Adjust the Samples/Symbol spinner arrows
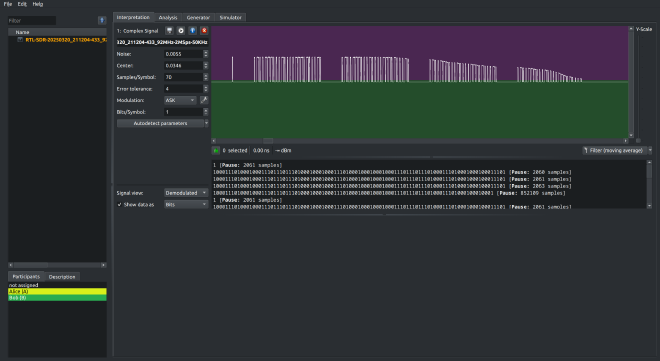 coord(205,77)
